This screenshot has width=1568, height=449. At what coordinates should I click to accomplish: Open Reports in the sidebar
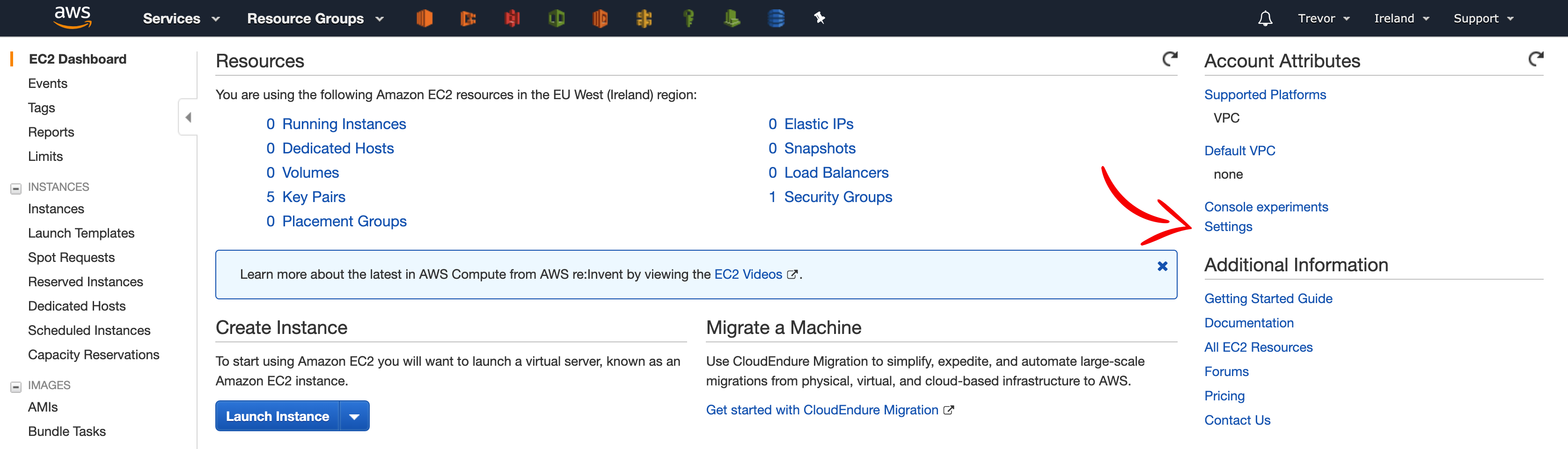click(x=51, y=132)
